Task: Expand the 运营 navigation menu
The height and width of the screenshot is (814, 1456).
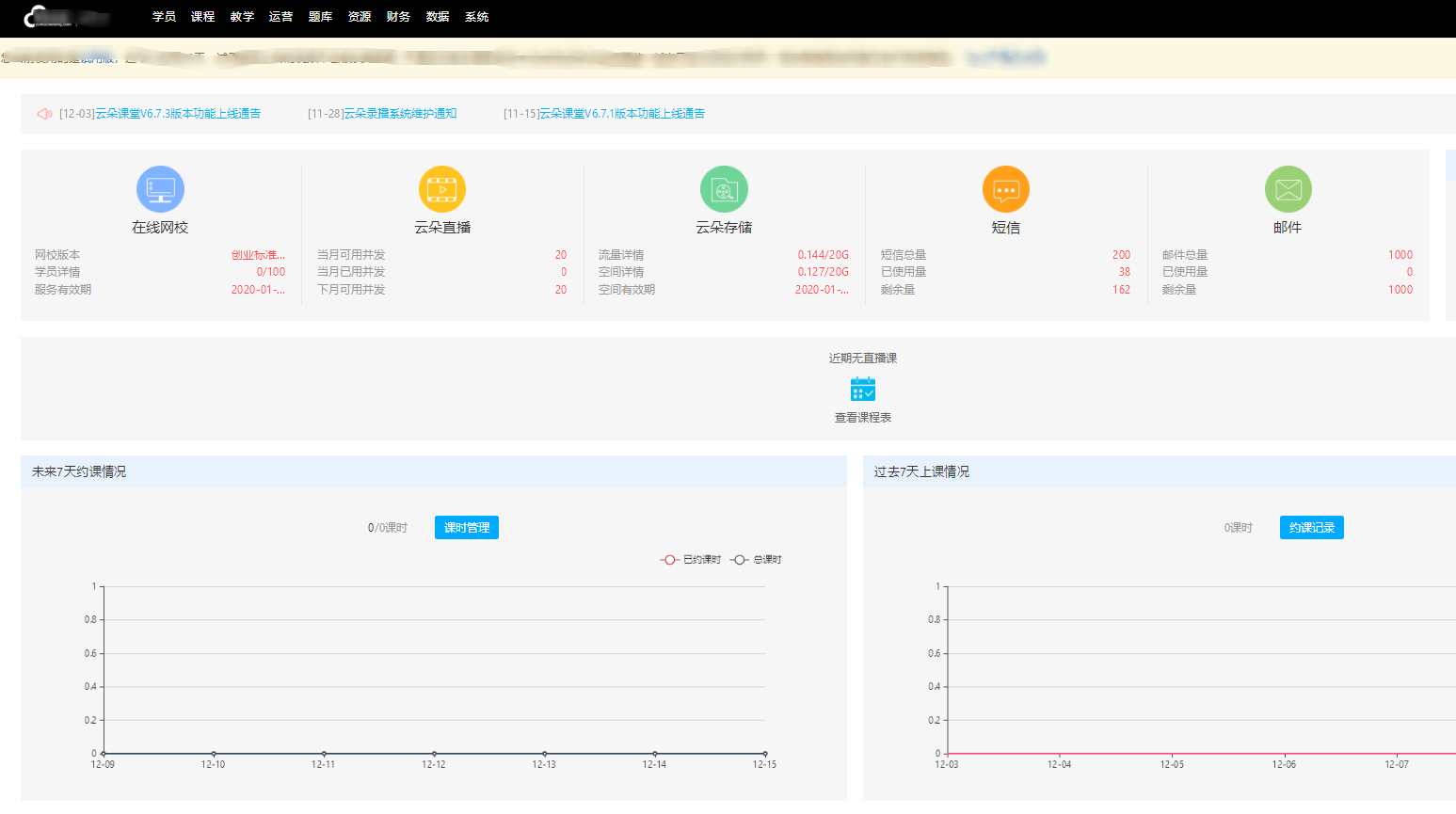Action: point(280,17)
